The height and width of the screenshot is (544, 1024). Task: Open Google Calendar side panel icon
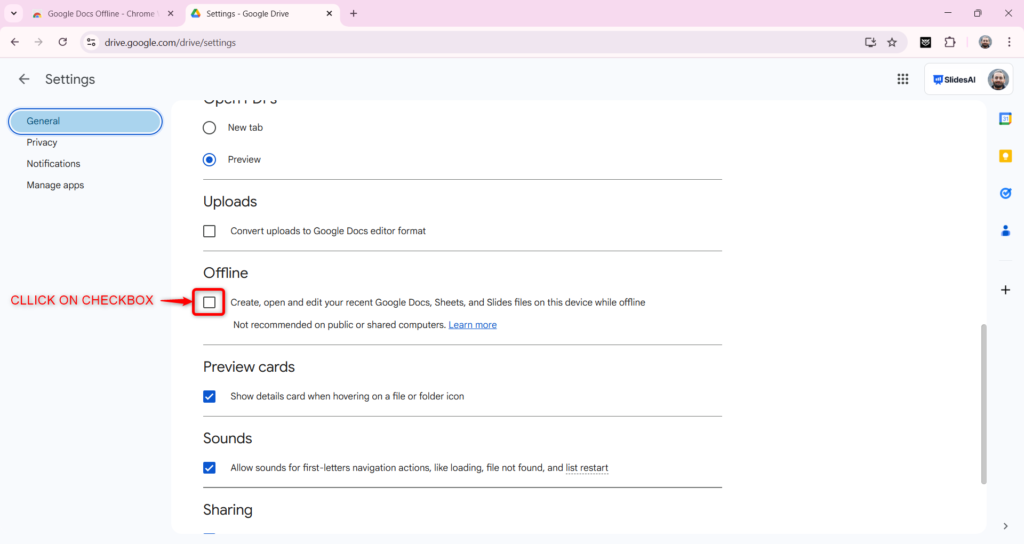coord(1005,119)
